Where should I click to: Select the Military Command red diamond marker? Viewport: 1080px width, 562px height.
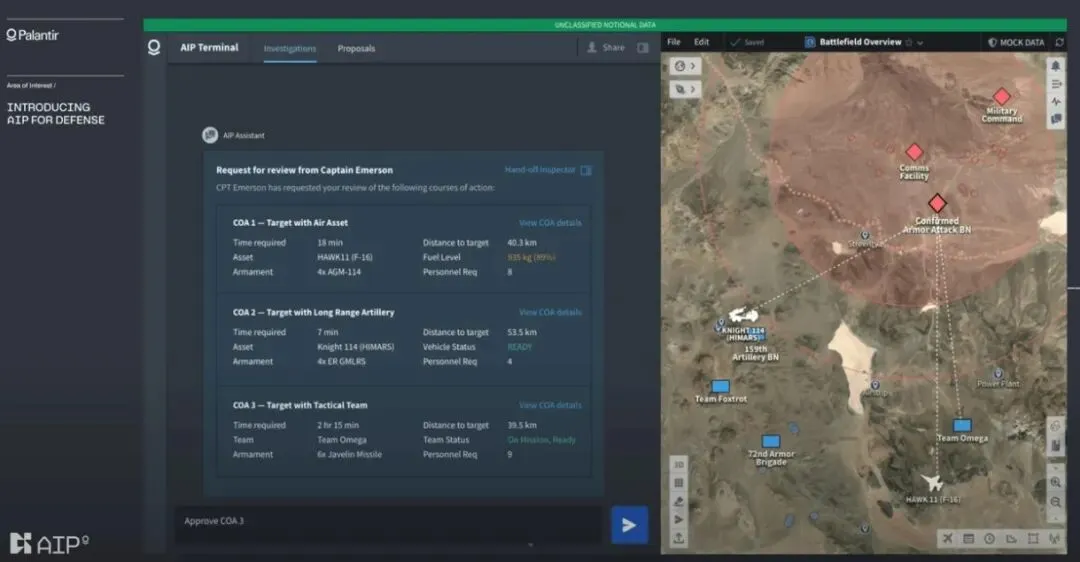1001,96
